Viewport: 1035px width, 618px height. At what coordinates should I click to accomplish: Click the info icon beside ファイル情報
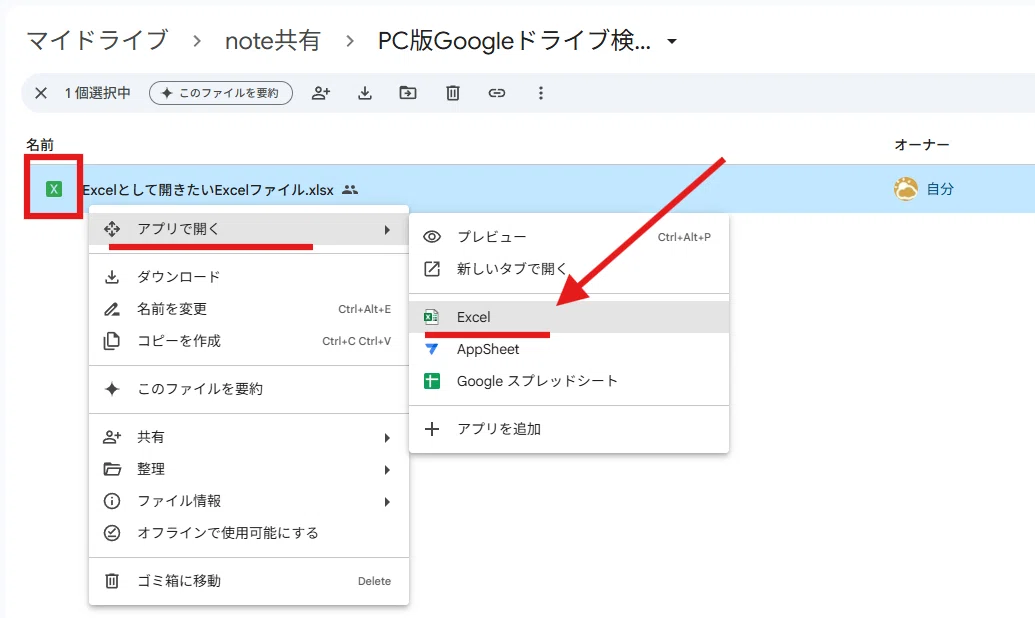point(112,501)
